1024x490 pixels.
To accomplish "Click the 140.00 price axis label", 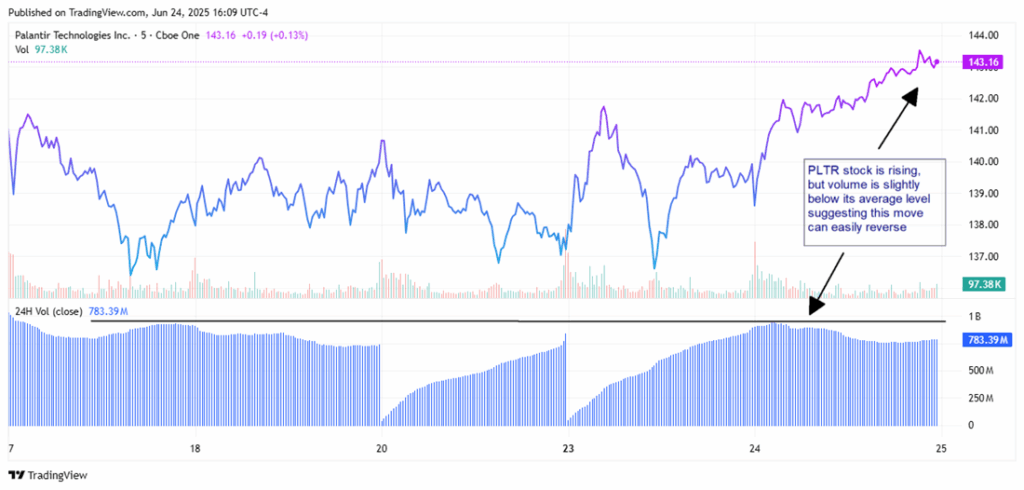I will click(985, 161).
